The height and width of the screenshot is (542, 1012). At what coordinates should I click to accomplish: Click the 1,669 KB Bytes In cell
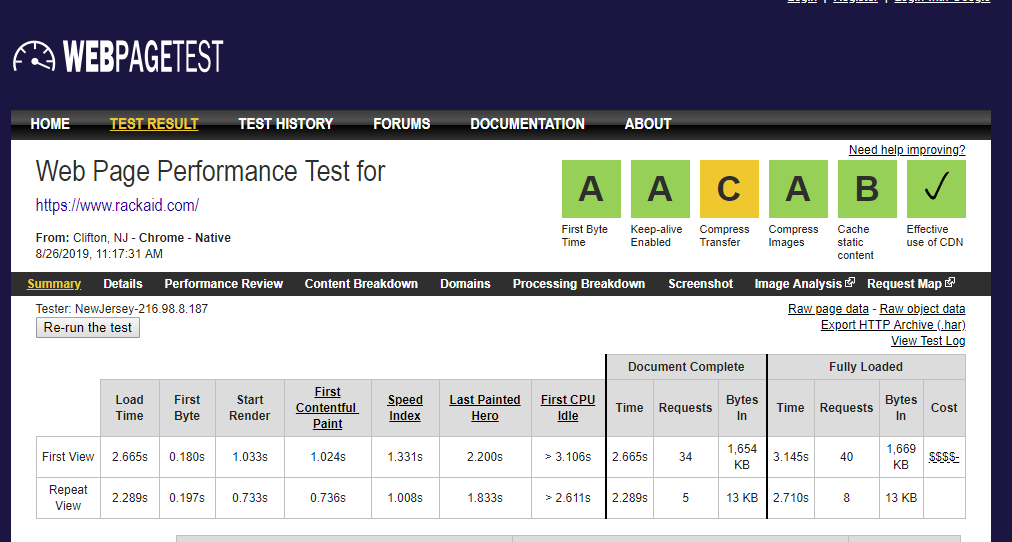(901, 457)
